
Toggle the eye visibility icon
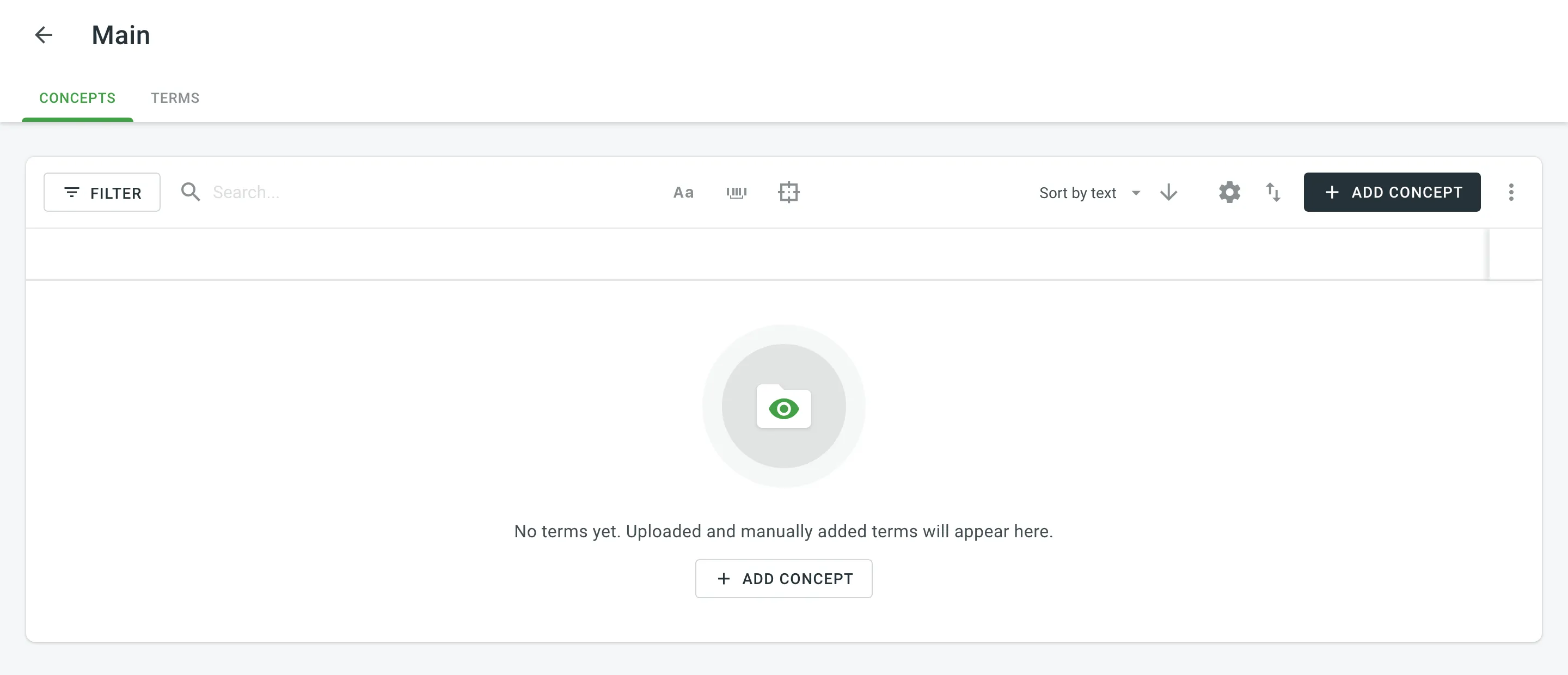click(x=784, y=409)
